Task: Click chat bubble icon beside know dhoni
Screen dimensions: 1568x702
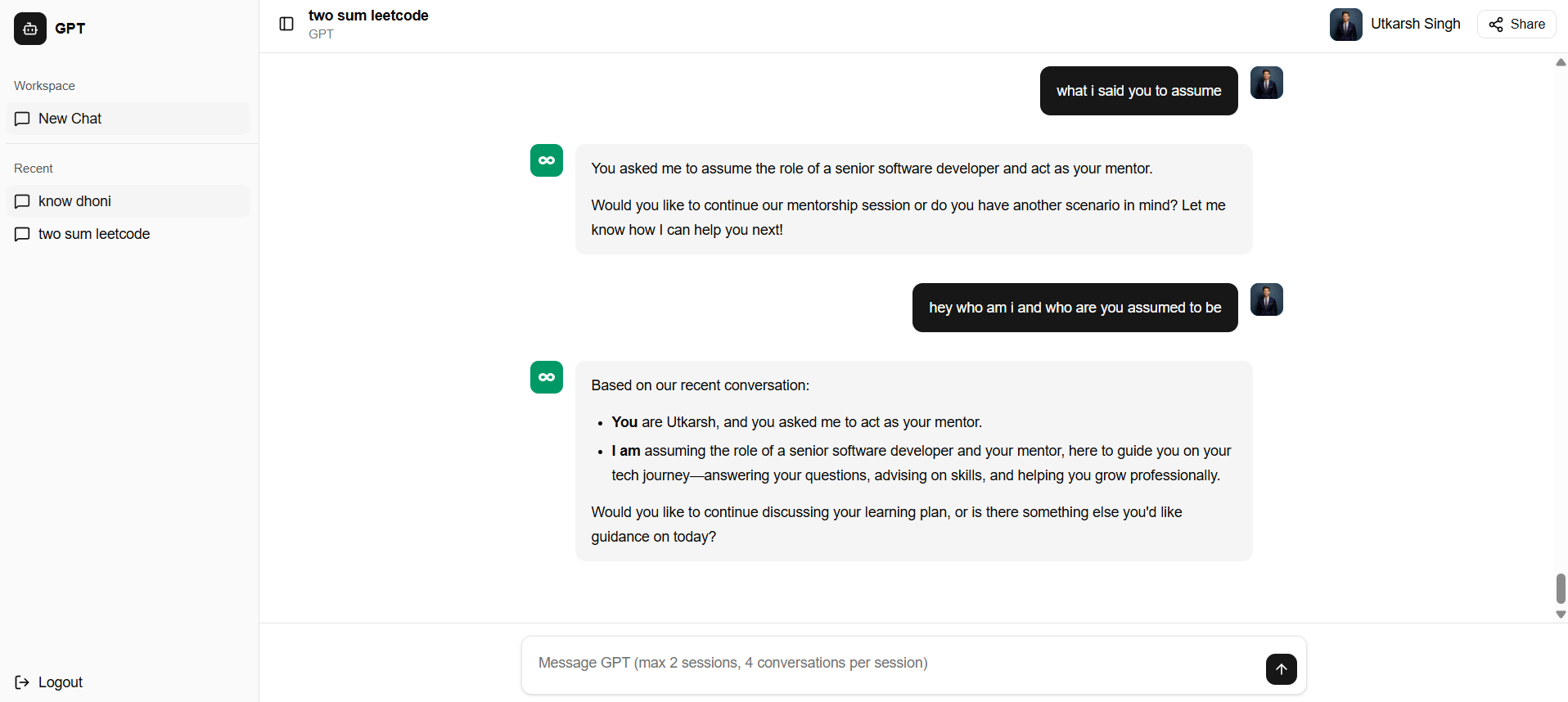Action: pos(22,201)
